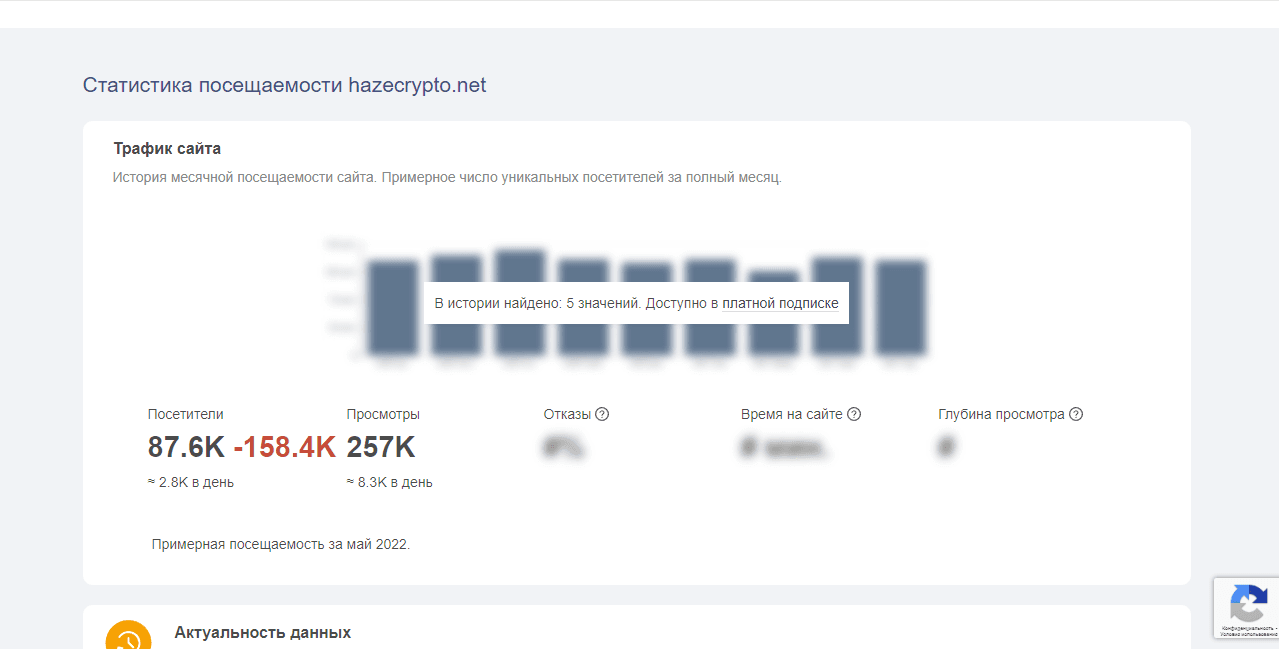Click the orange clock icon near Актуальность данных
The image size is (1279, 649).
point(129,638)
